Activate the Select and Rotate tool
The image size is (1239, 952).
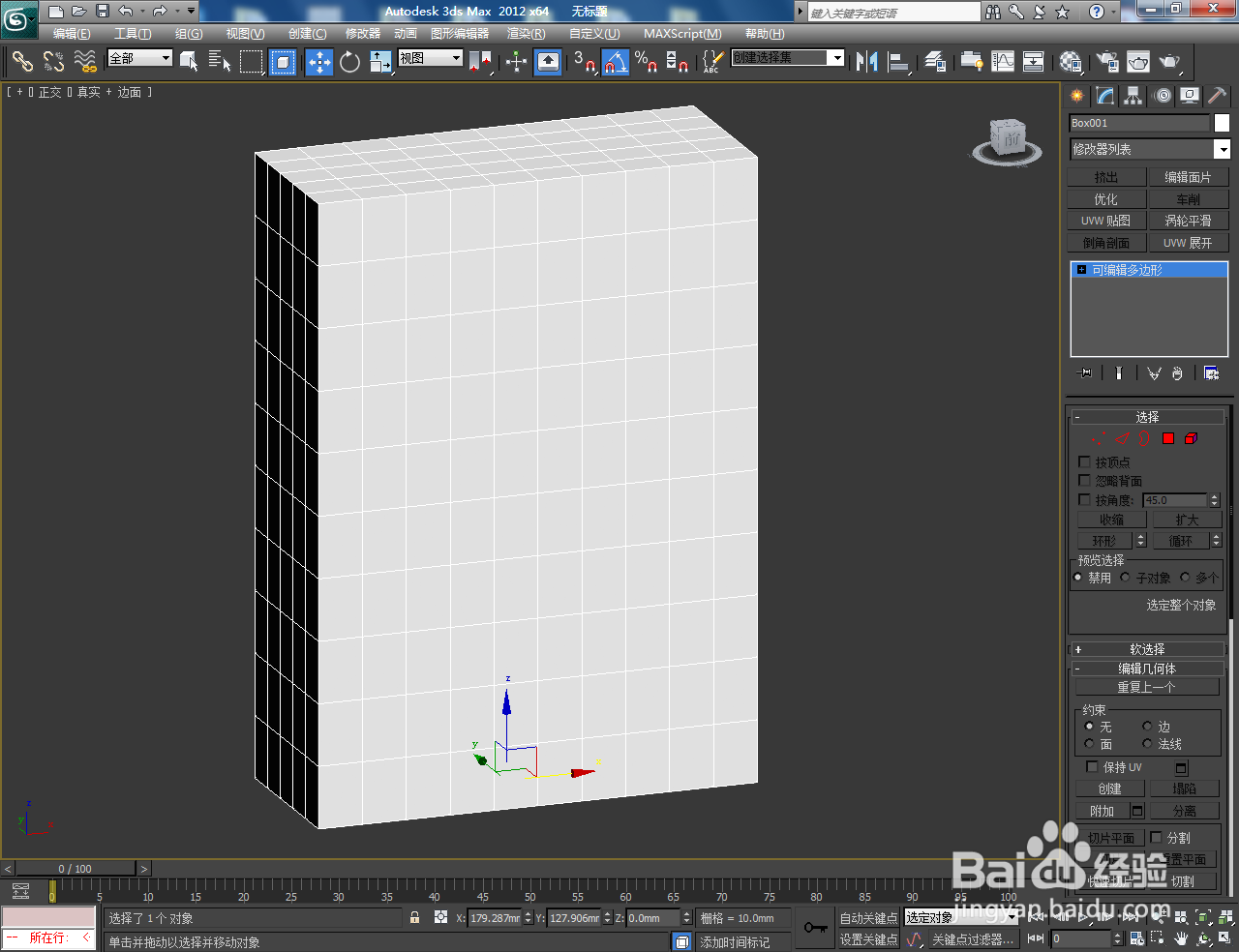pos(350,62)
